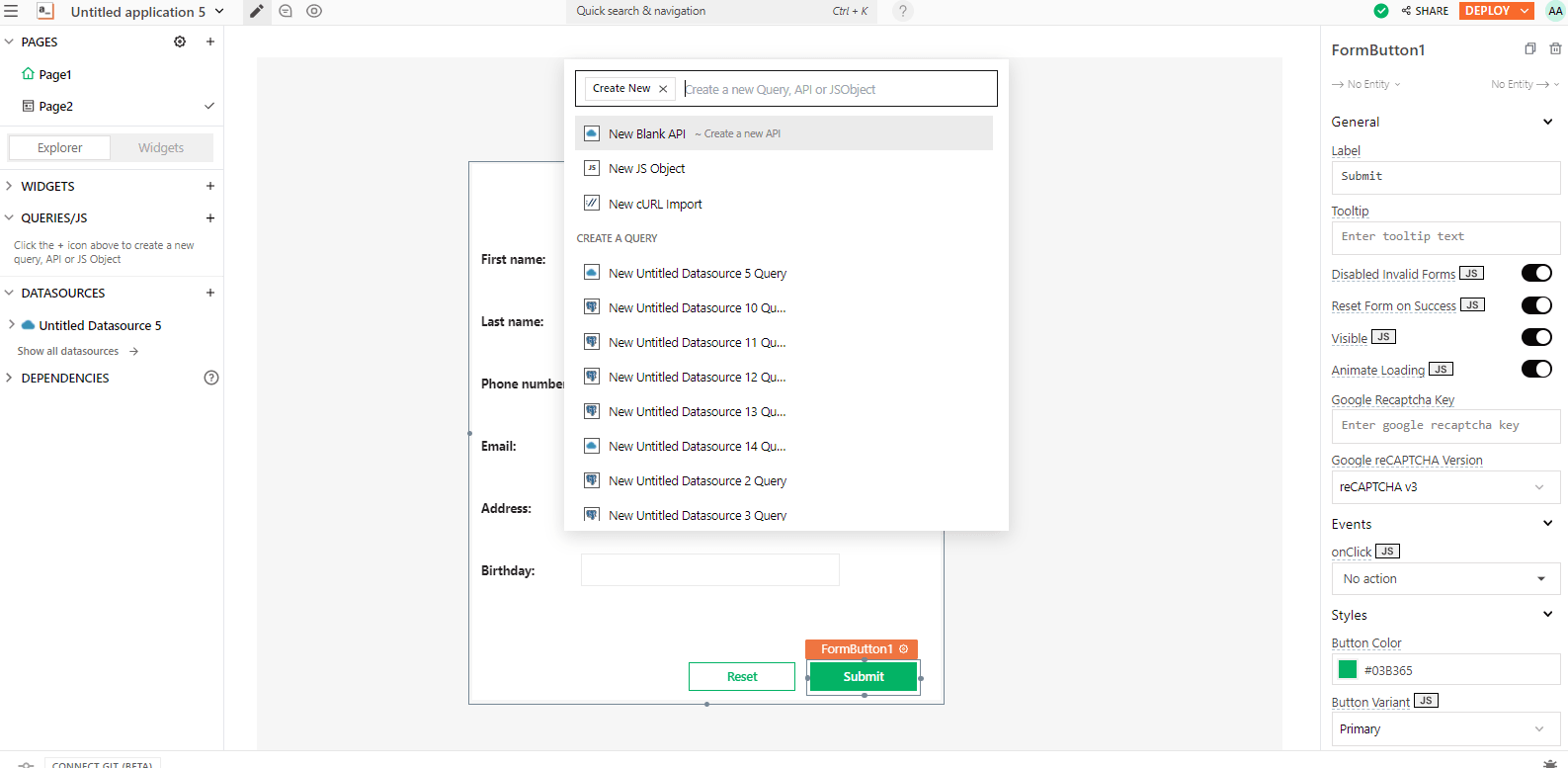Open the onClick action dropdown
Image resolution: width=1568 pixels, height=768 pixels.
[1444, 579]
